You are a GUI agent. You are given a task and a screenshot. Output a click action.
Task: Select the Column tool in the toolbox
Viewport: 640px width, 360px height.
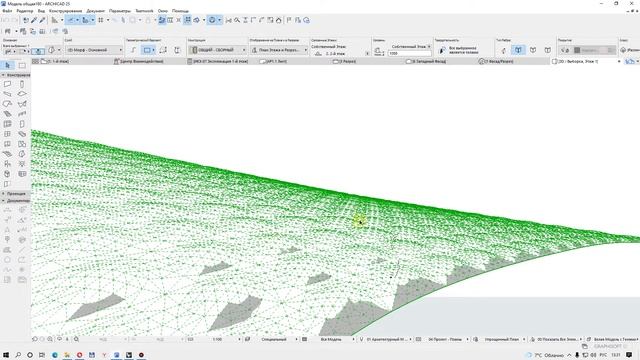(22, 84)
